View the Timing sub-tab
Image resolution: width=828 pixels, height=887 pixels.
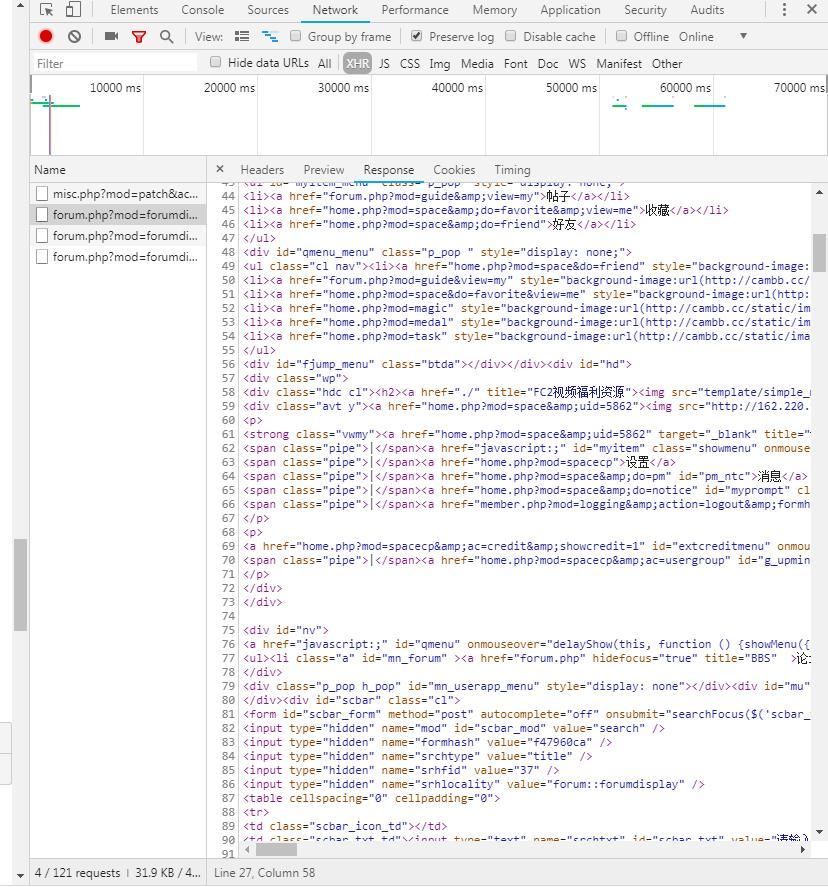coord(512,170)
